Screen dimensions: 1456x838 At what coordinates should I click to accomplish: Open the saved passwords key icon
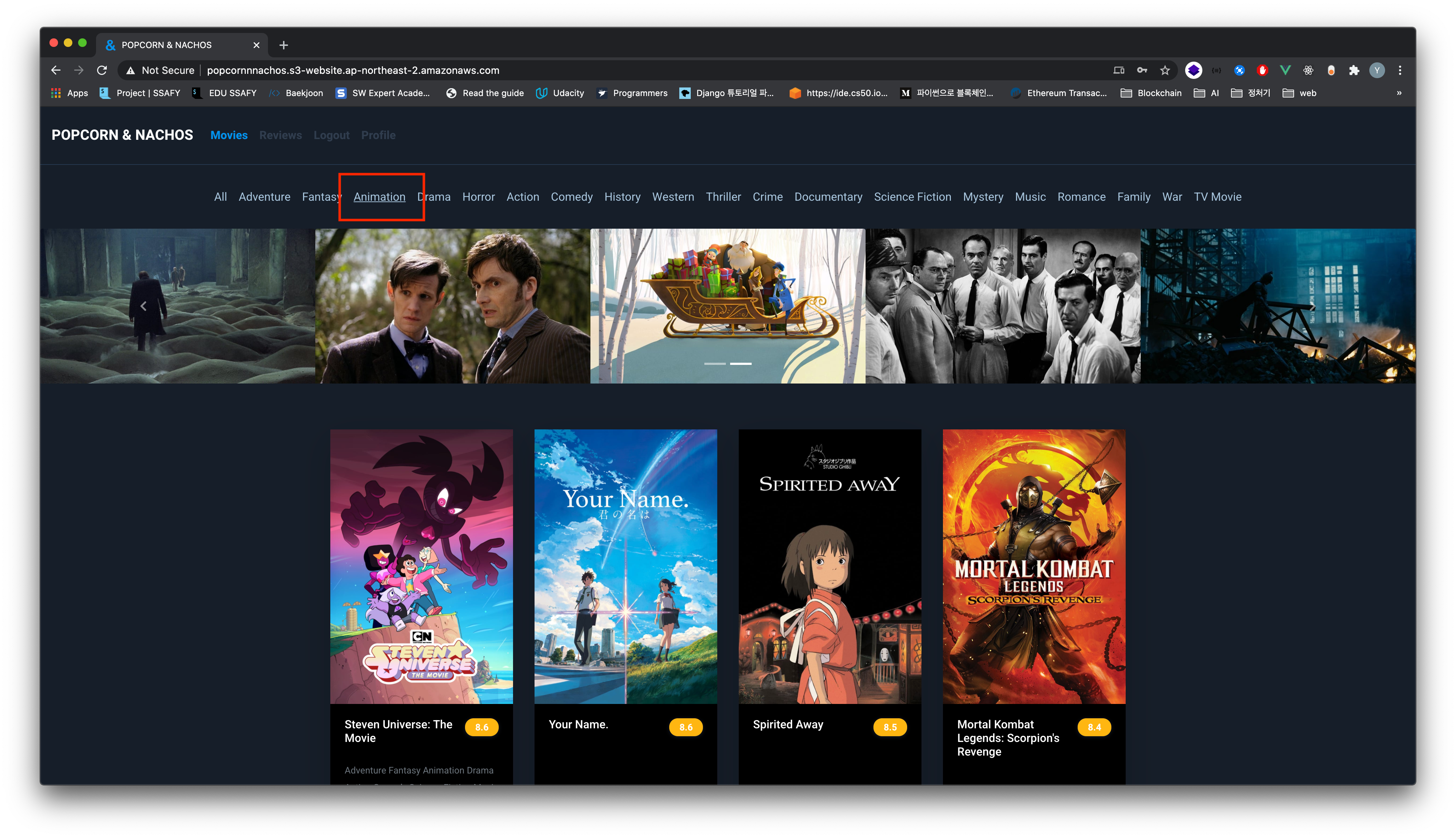pos(1142,70)
